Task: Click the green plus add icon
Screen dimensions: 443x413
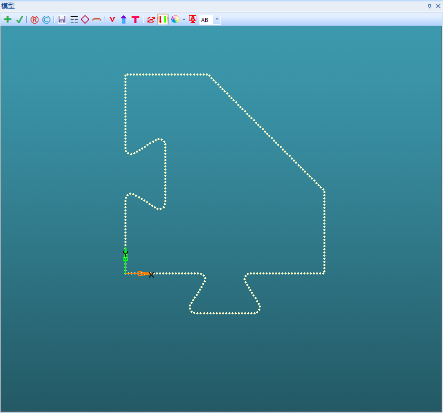Action: (8, 19)
